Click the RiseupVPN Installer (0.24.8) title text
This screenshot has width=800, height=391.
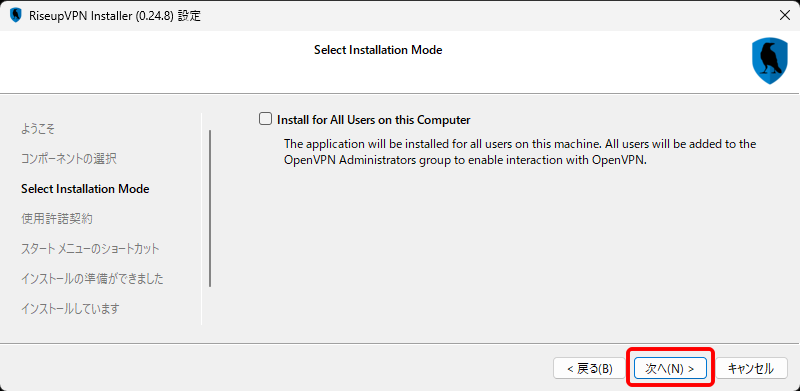(x=115, y=16)
